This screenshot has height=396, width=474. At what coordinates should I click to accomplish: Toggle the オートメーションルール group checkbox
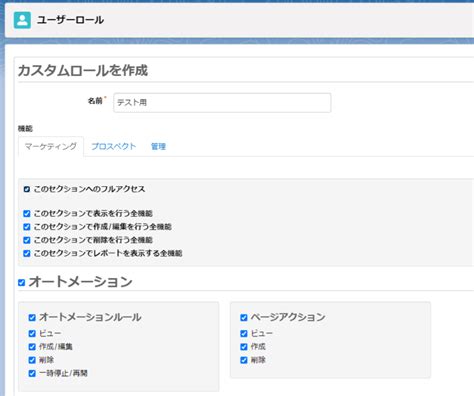pyautogui.click(x=32, y=317)
